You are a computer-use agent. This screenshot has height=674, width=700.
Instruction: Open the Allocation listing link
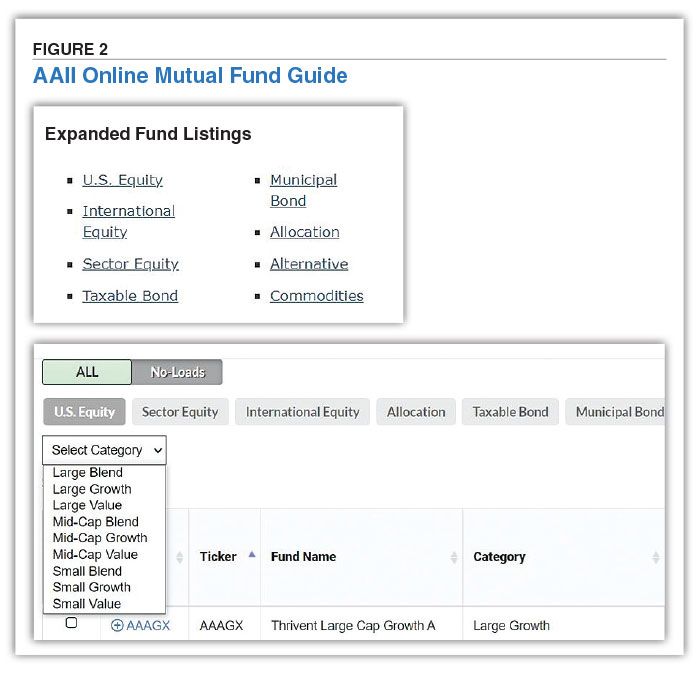point(304,232)
